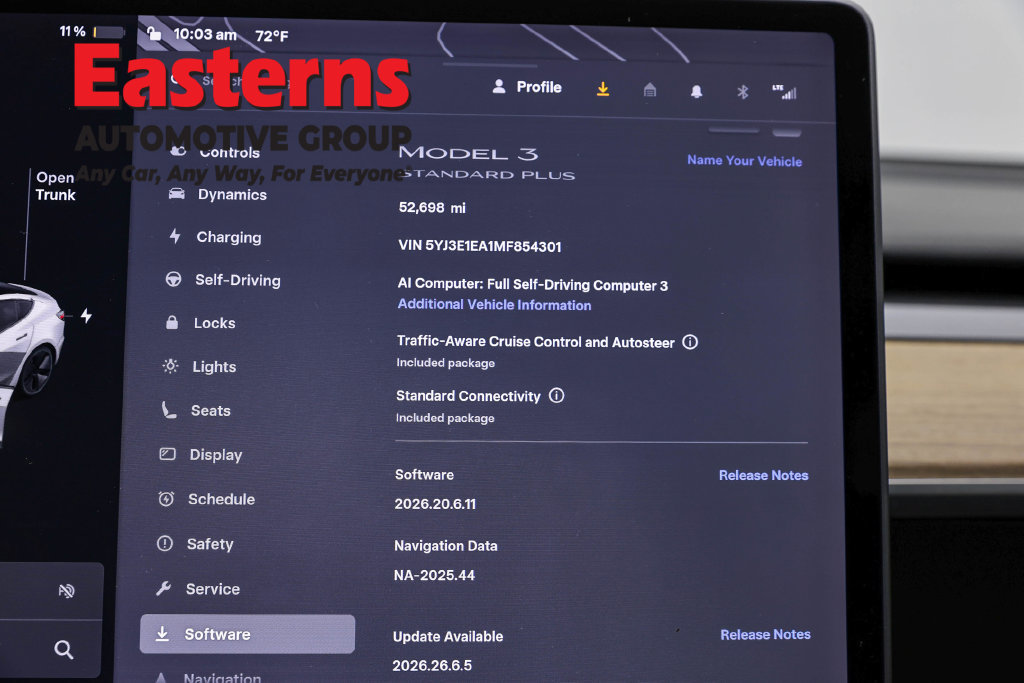Open the garage HomeLink icon

650,90
